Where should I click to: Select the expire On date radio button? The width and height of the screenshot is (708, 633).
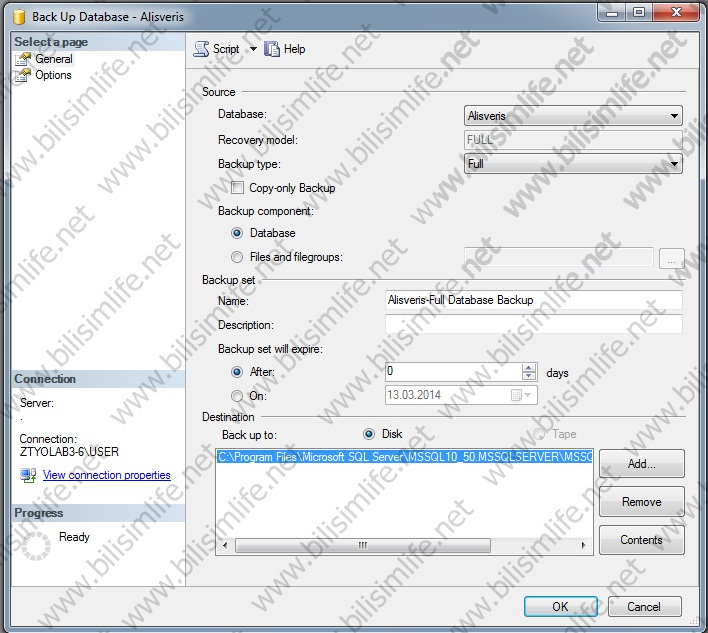point(237,396)
